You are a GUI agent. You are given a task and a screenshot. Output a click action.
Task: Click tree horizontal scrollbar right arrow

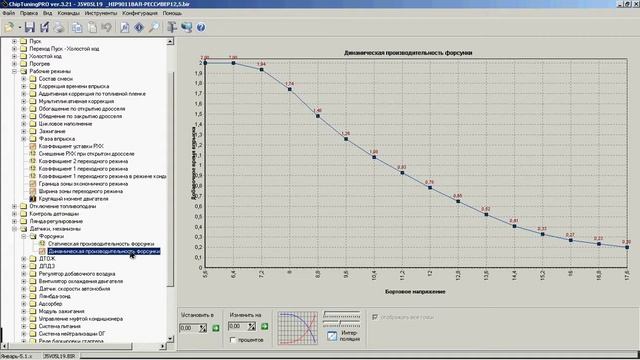[162, 346]
